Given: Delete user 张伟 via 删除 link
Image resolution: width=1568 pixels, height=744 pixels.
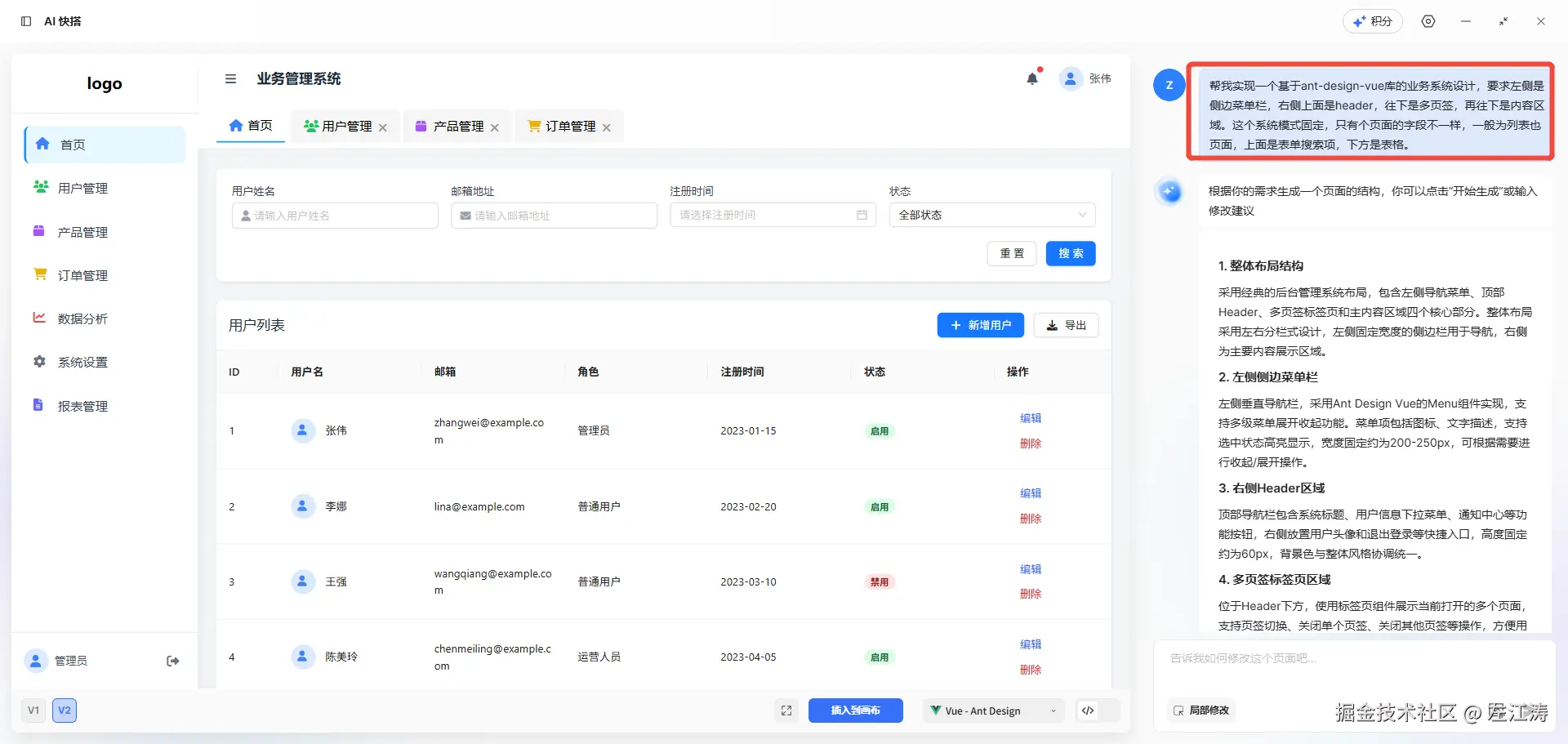Looking at the screenshot, I should (x=1031, y=443).
